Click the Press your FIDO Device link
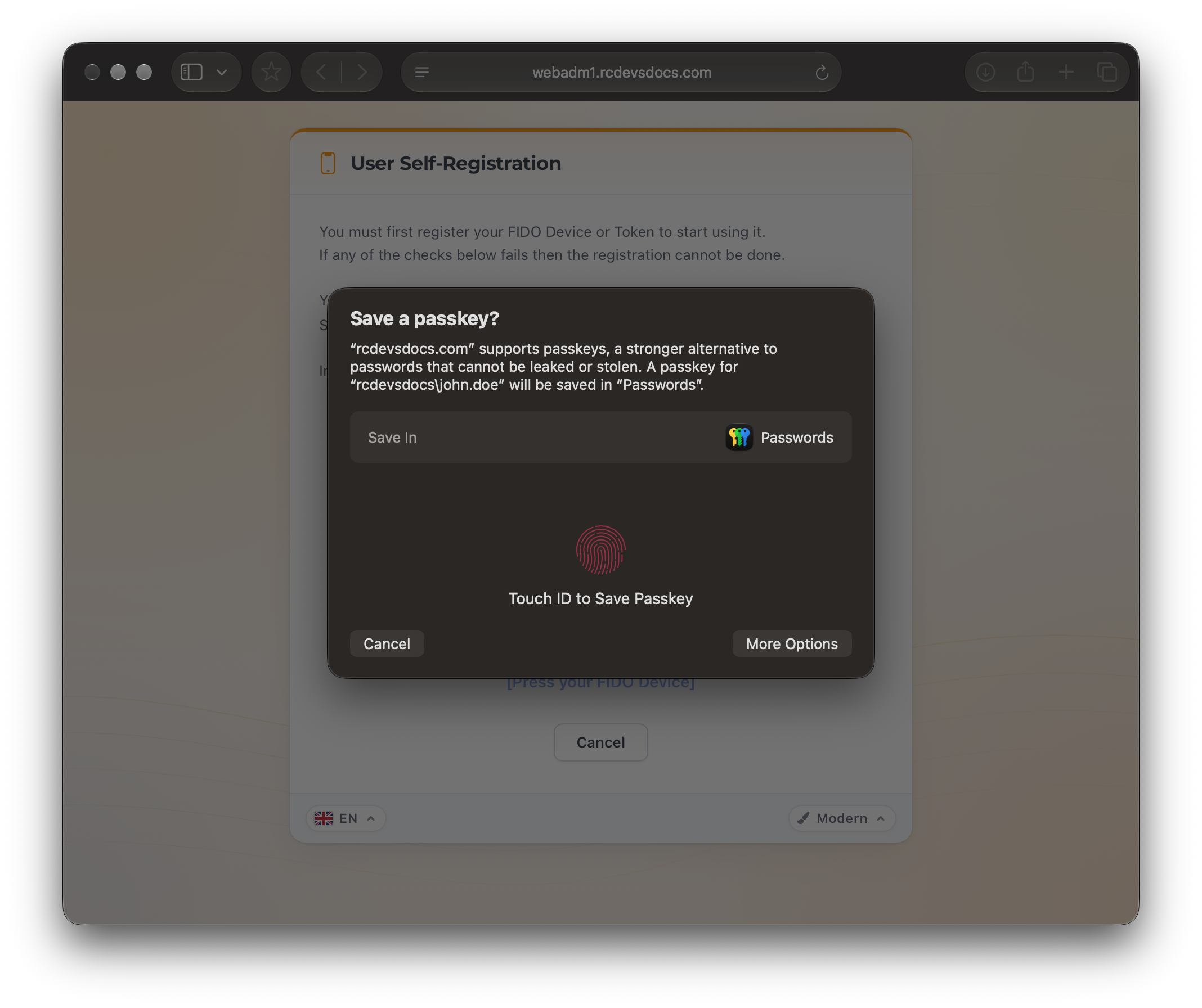The width and height of the screenshot is (1202, 1008). pos(600,683)
